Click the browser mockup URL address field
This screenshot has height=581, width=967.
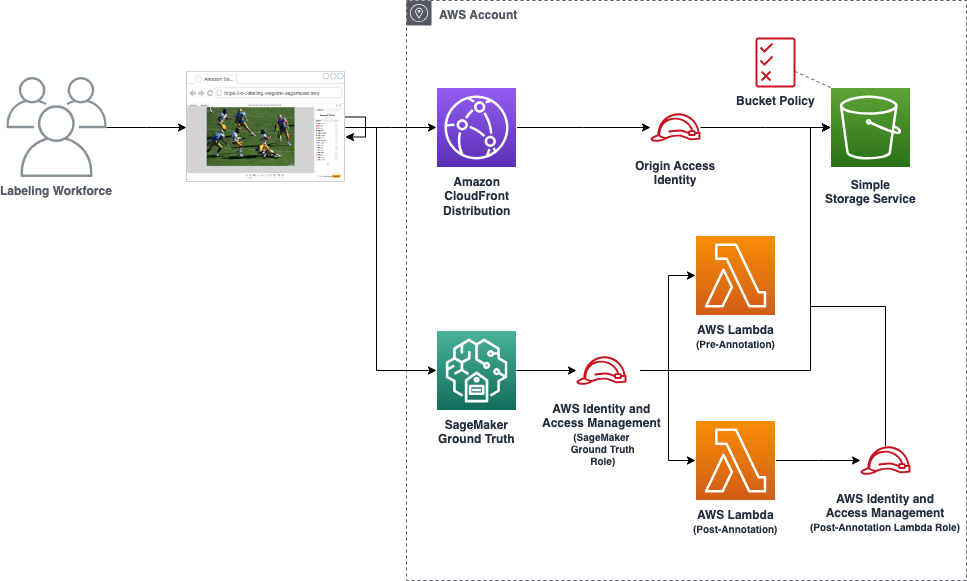coord(278,93)
